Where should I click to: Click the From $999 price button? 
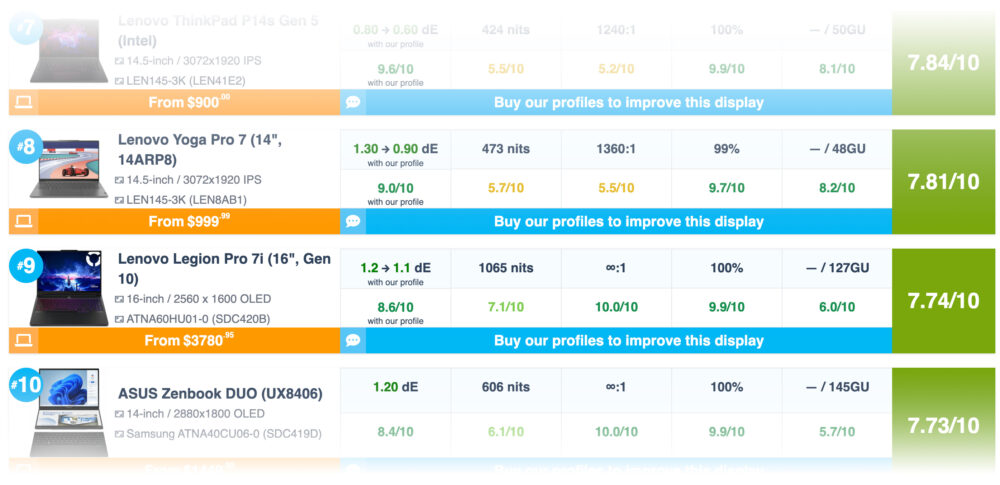tap(189, 221)
